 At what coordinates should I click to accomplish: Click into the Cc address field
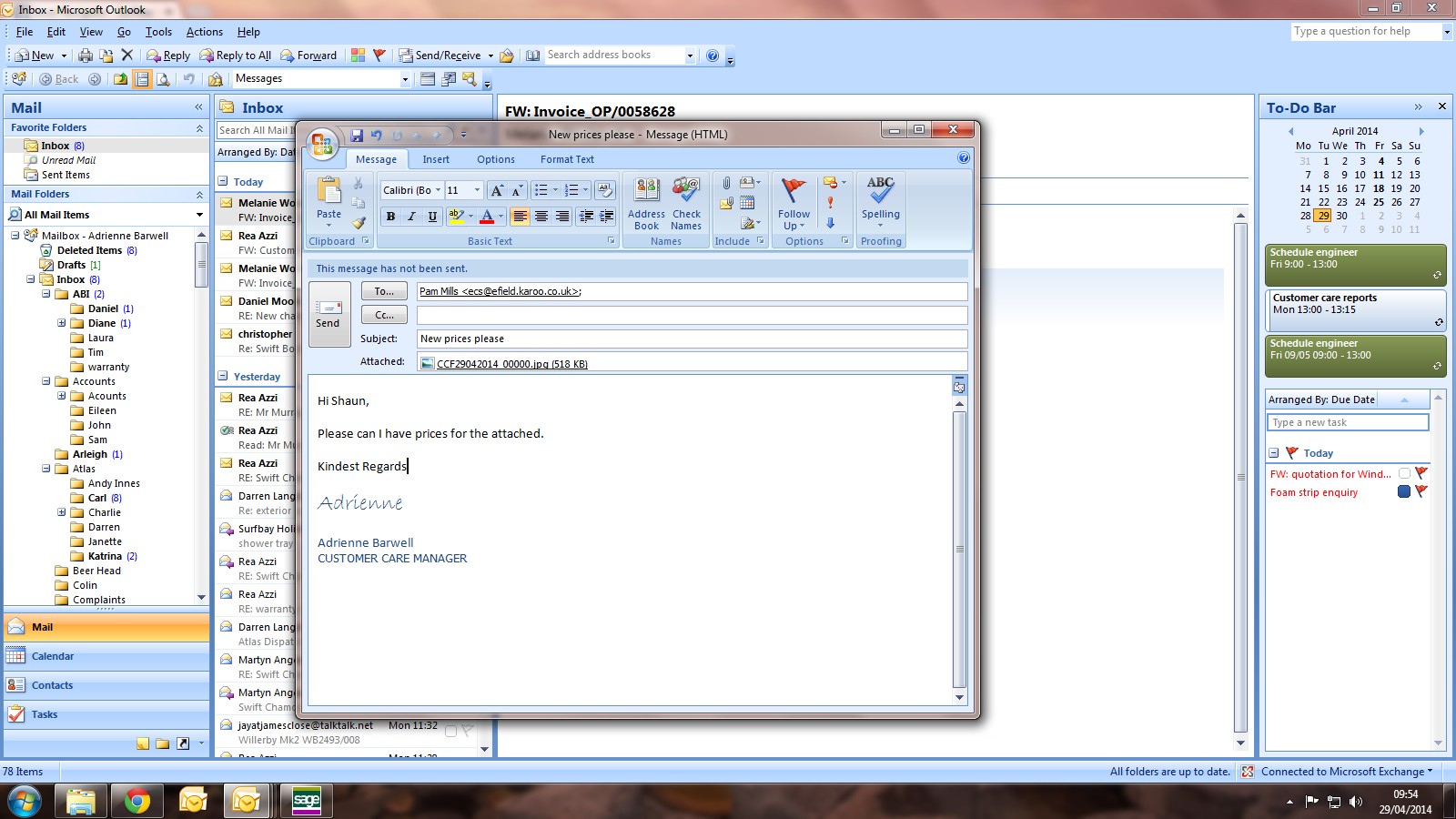click(x=692, y=315)
